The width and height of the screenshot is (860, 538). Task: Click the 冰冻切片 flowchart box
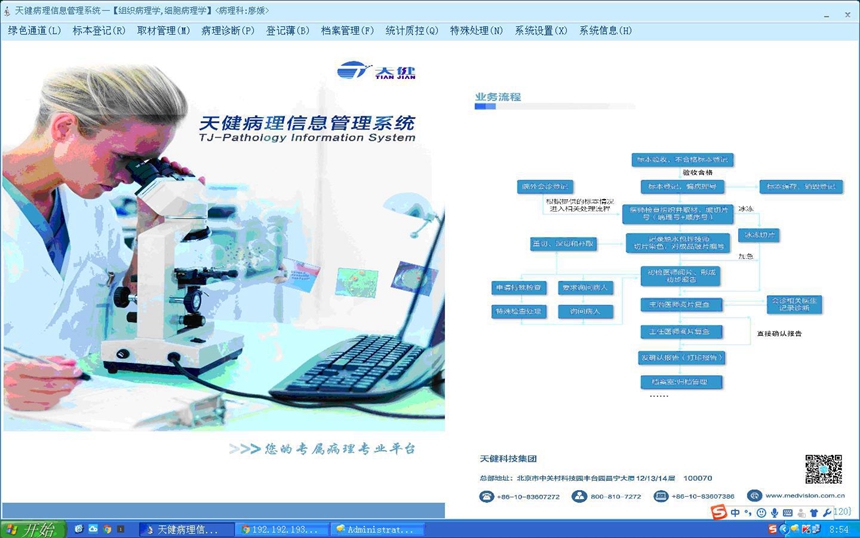(x=759, y=235)
